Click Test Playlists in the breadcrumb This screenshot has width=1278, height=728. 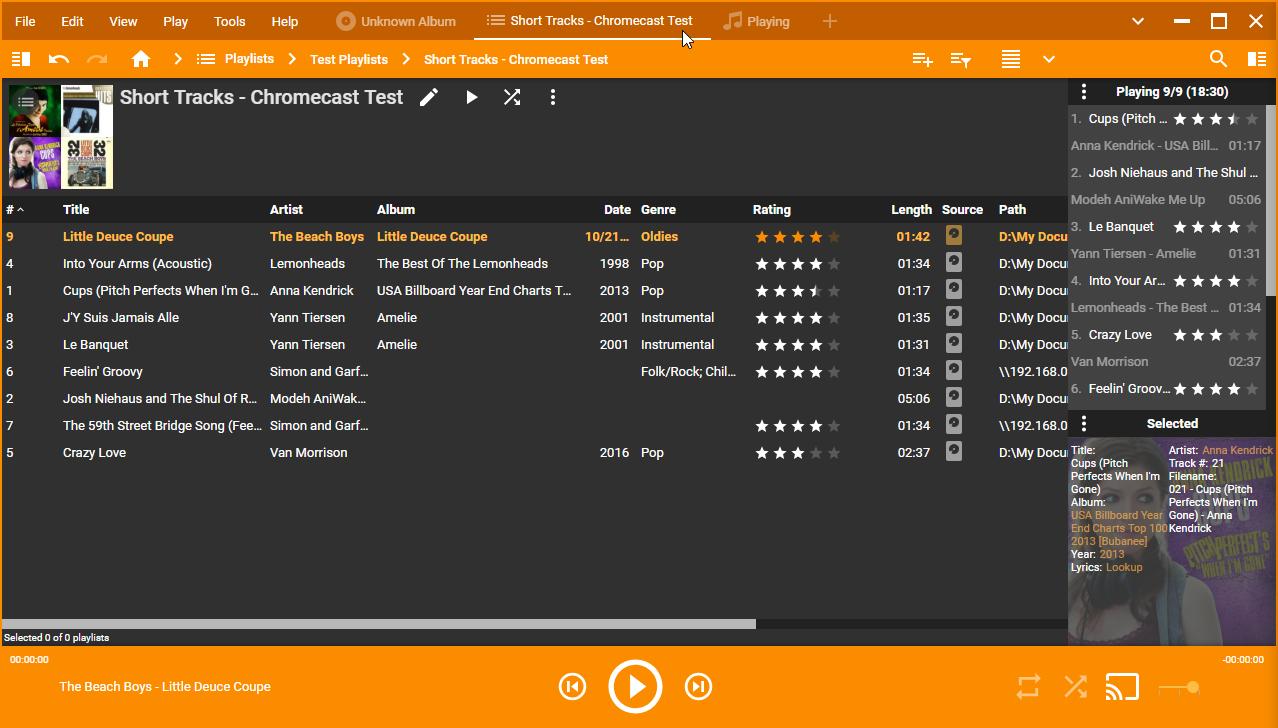(349, 59)
